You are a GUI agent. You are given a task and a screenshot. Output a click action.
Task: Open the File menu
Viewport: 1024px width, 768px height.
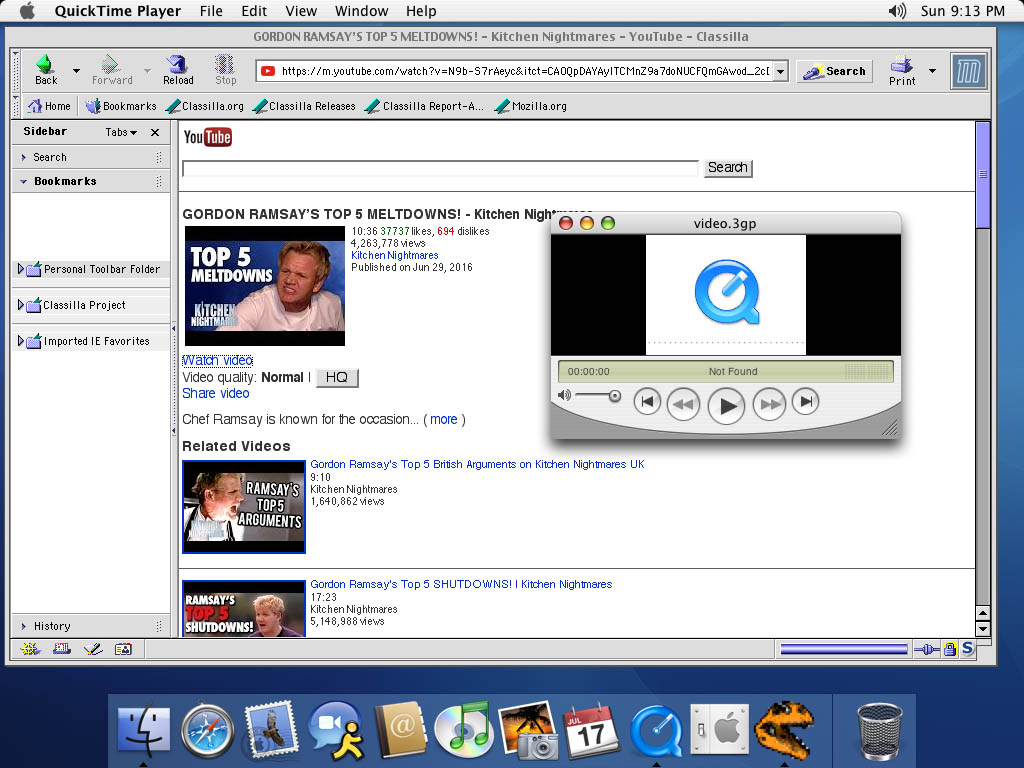[x=211, y=11]
